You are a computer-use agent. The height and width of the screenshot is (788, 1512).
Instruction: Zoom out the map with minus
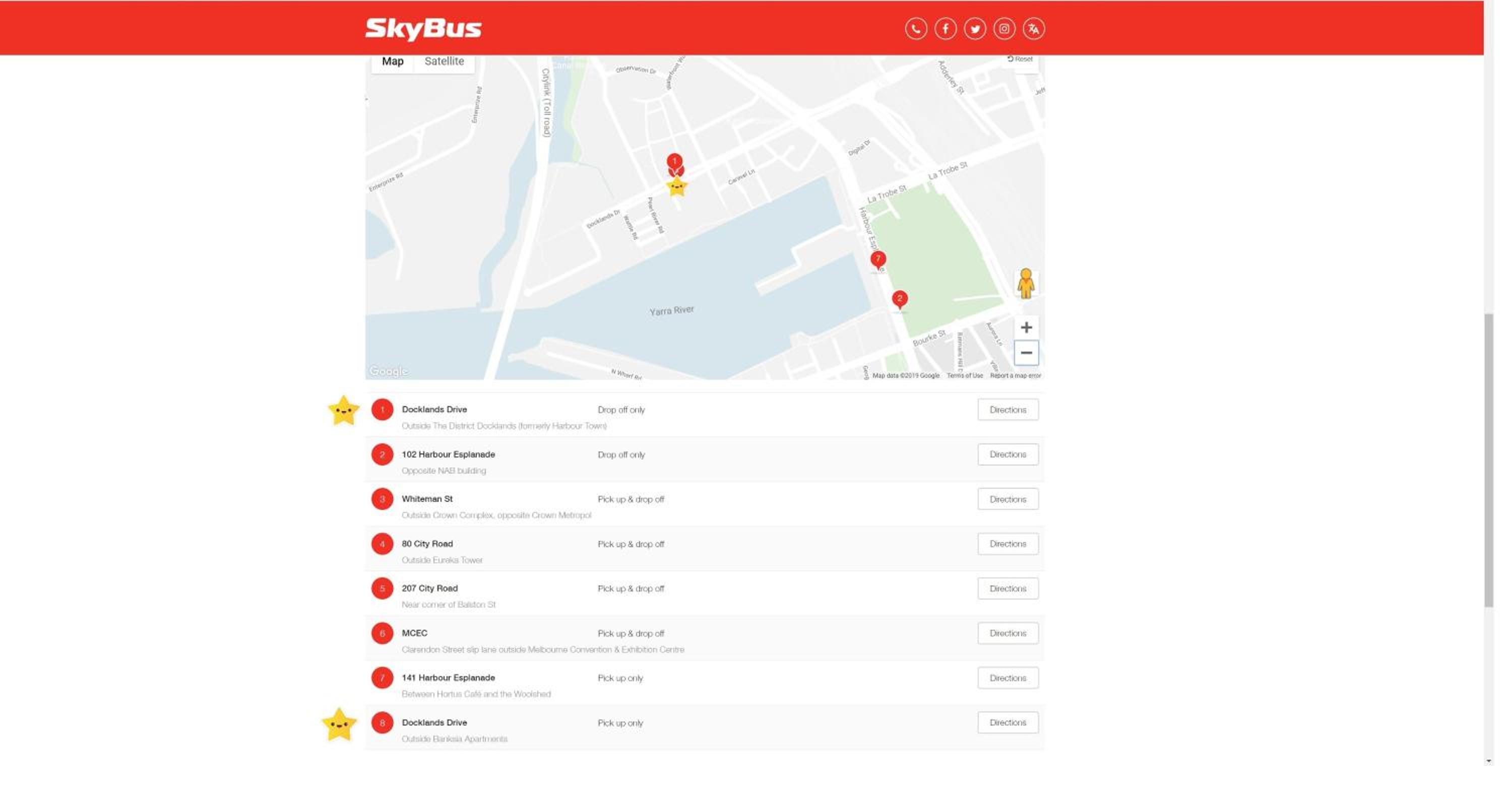tap(1026, 353)
